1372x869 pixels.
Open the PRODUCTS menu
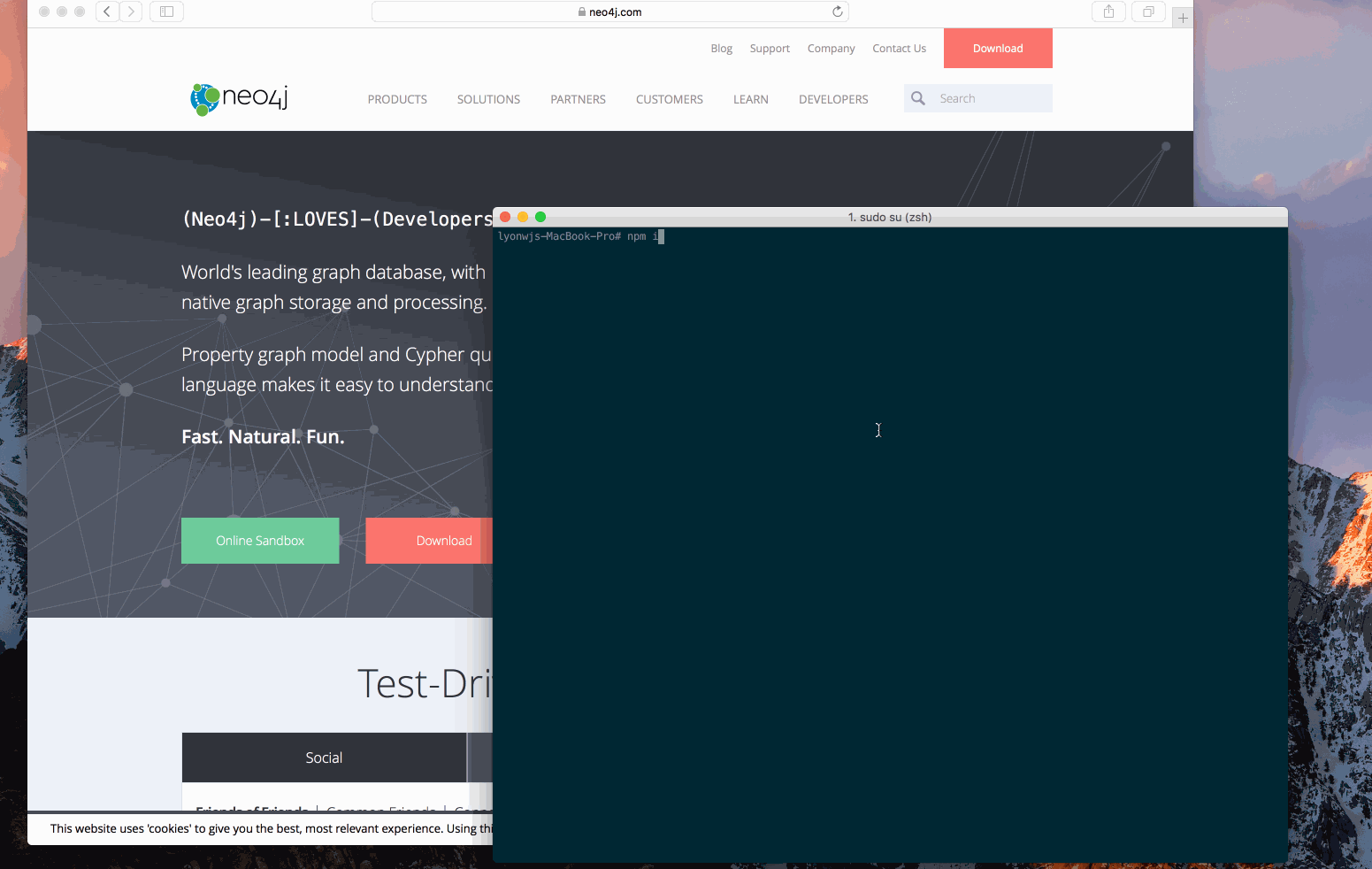tap(397, 99)
